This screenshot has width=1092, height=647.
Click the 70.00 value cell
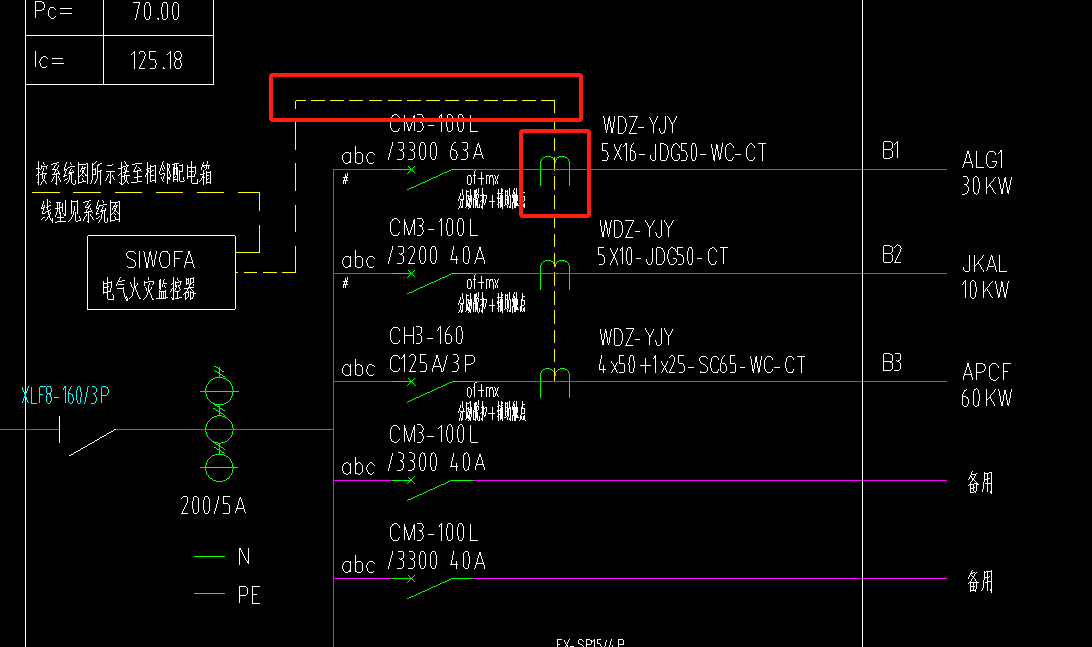(x=158, y=17)
